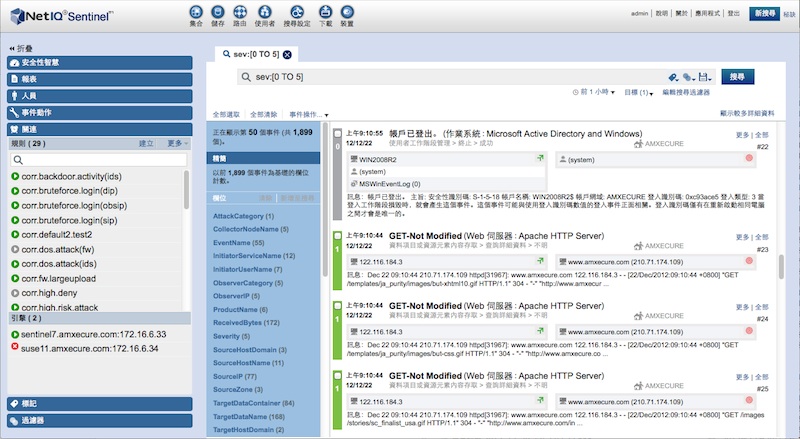Open the 儲存 (storage) toolbar icon
The height and width of the screenshot is (439, 800).
point(218,12)
